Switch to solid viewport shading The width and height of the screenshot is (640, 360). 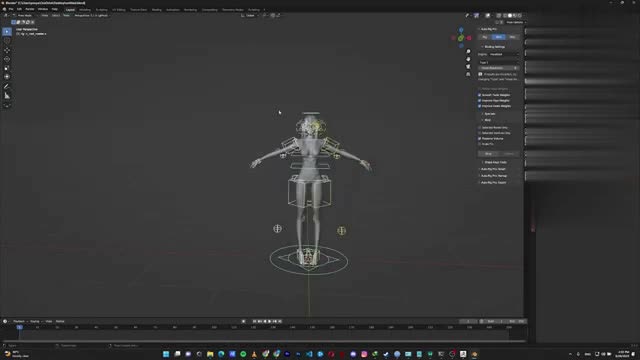coord(510,16)
